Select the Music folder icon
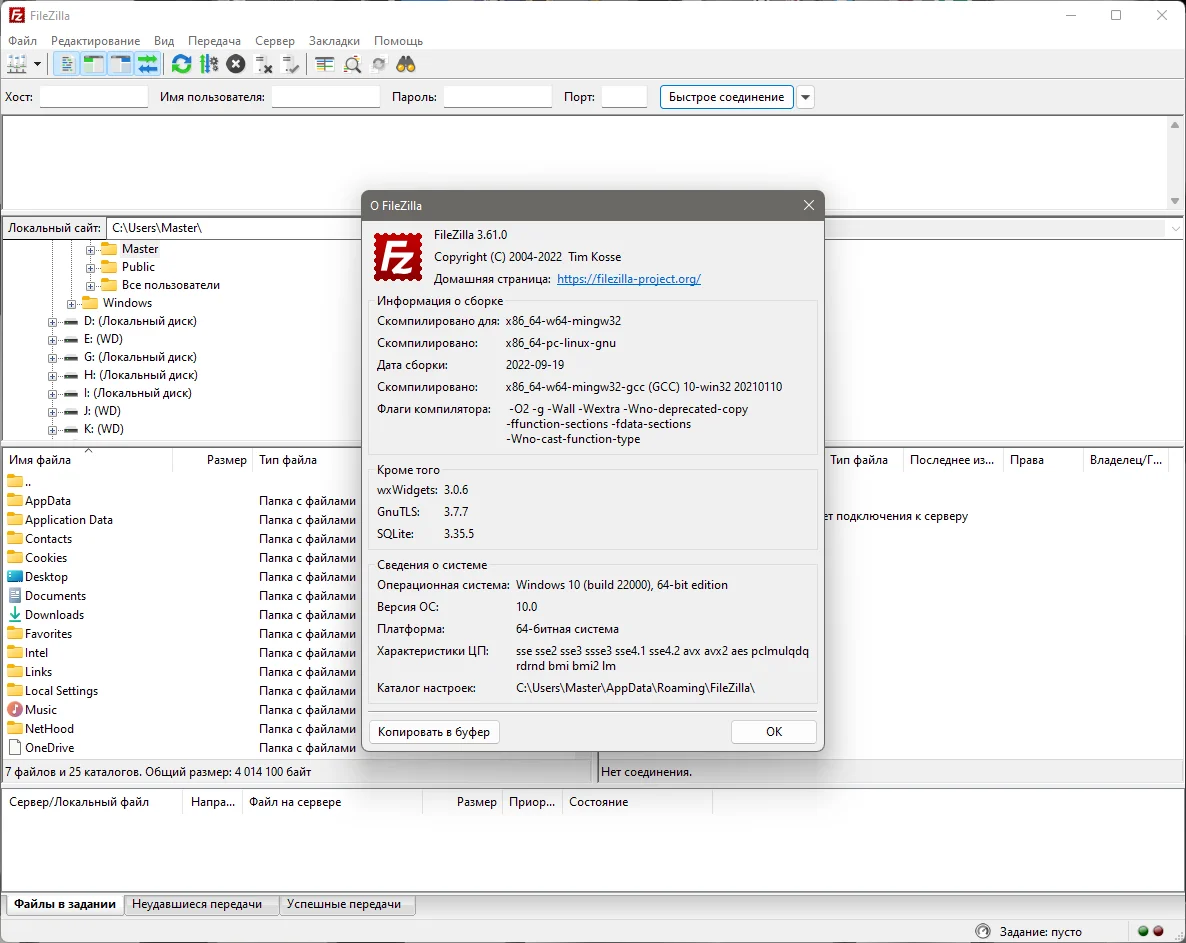Viewport: 1186px width, 943px height. click(14, 709)
